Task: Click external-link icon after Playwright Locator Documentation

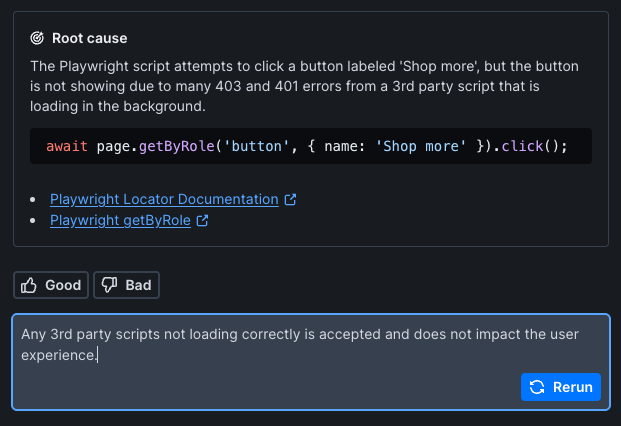Action: (290, 199)
